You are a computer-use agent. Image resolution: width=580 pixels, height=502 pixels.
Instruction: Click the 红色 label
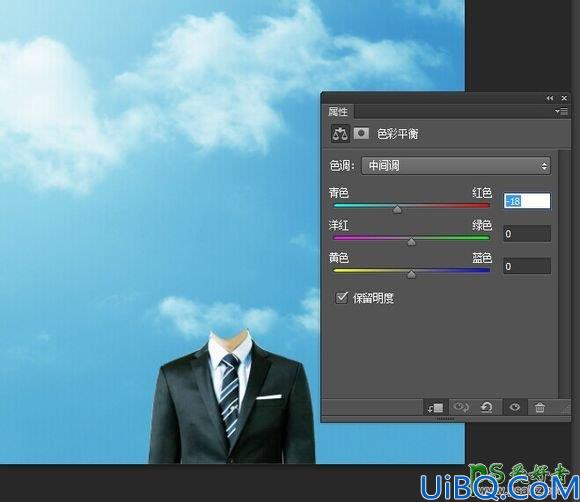[x=482, y=192]
